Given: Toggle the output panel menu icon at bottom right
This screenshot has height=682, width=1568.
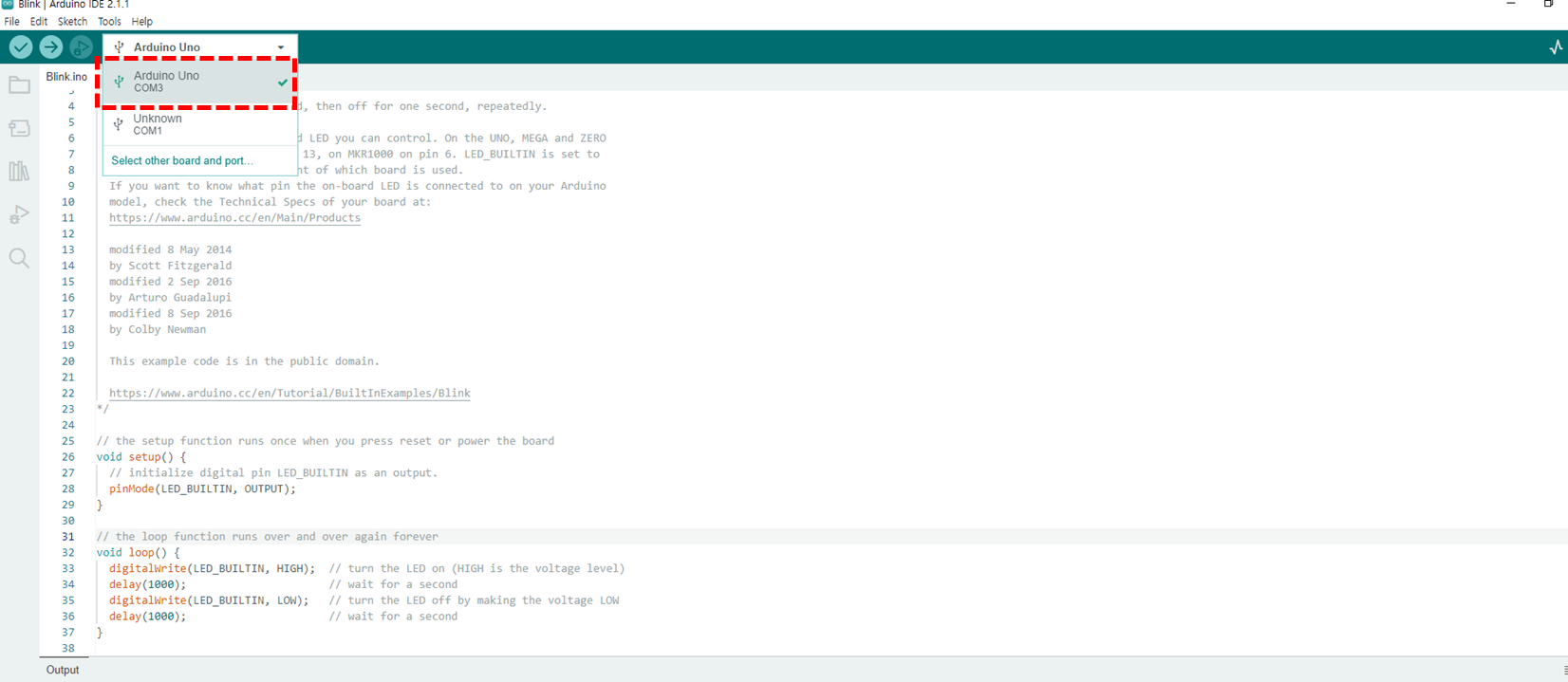Looking at the screenshot, I should point(1564,670).
